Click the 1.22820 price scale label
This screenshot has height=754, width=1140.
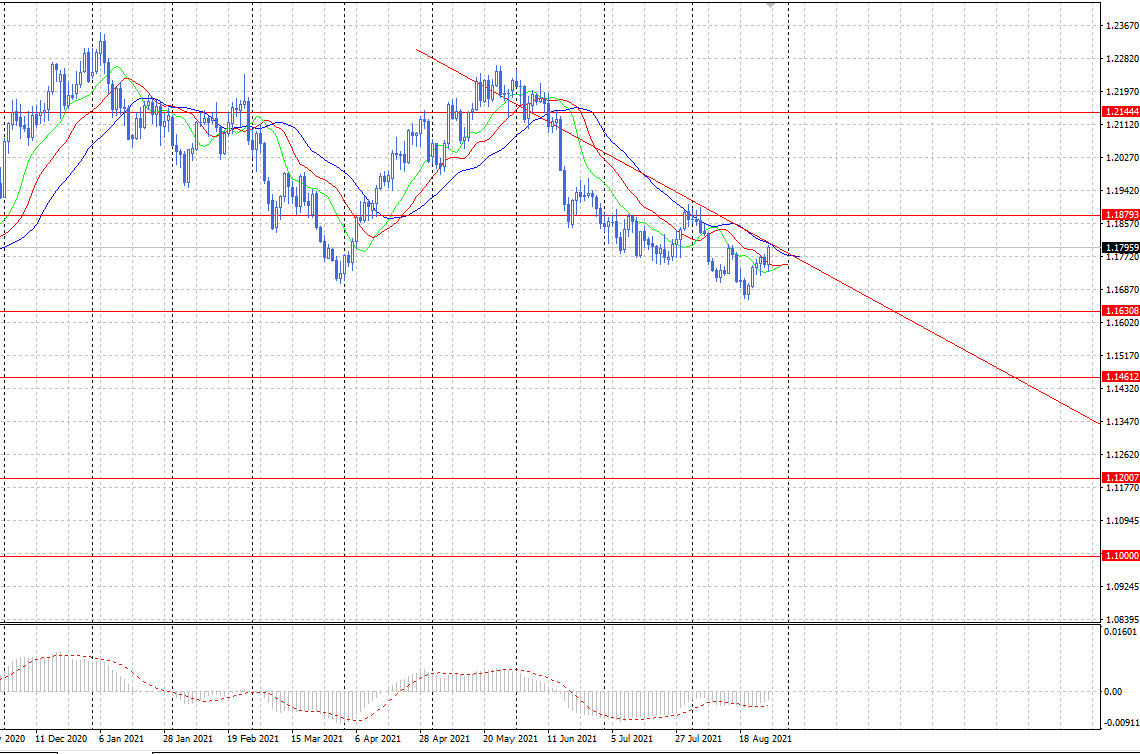point(1122,59)
